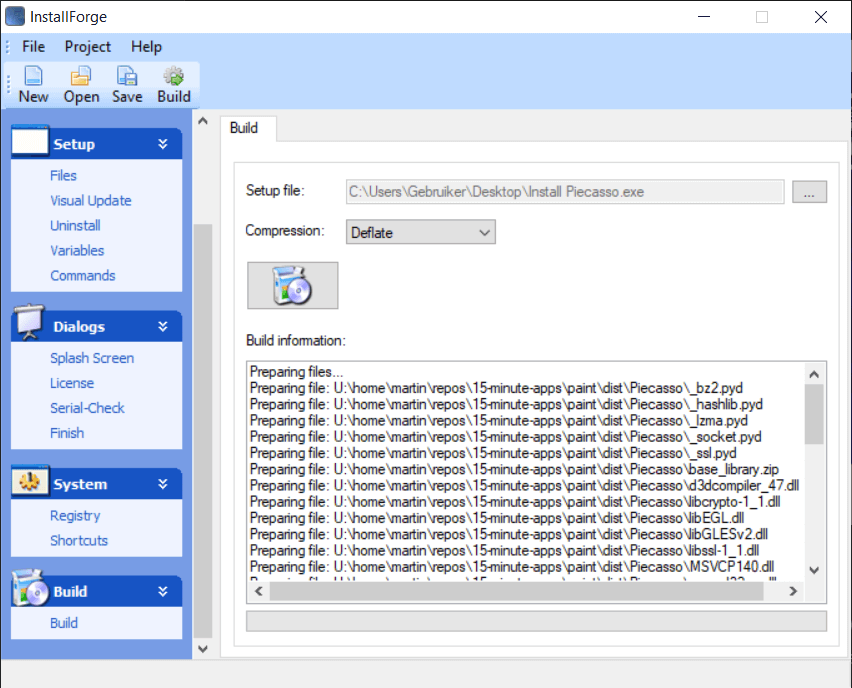852x688 pixels.
Task: Open the Compression dropdown showing Deflate
Action: click(421, 232)
